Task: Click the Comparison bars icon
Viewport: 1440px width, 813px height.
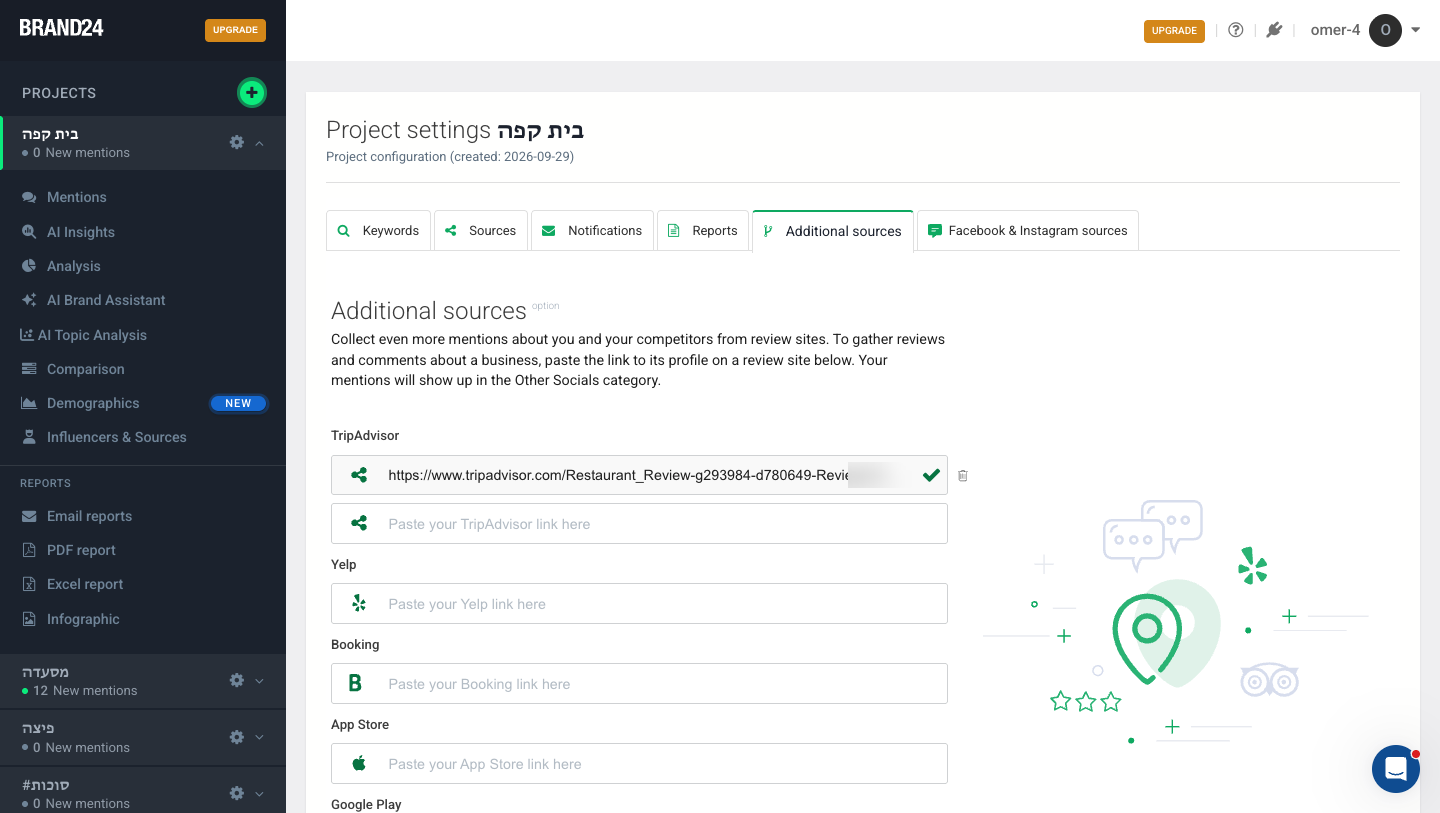Action: coord(29,369)
